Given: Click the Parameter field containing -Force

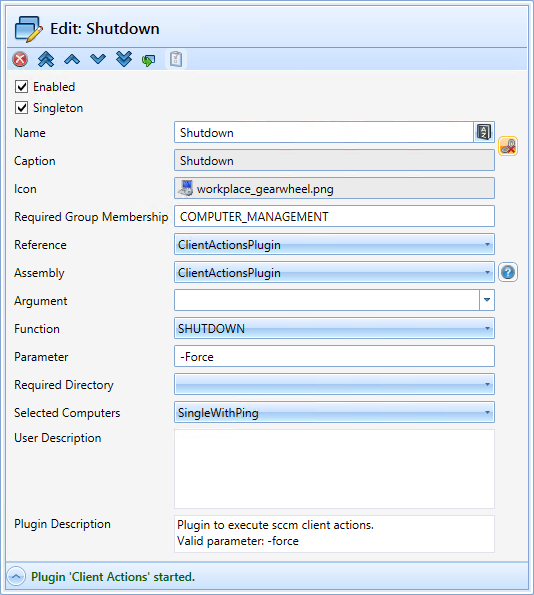Looking at the screenshot, I should point(334,356).
